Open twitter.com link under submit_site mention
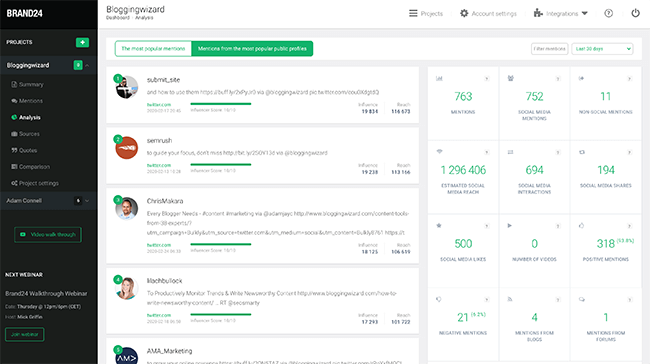This screenshot has height=364, width=650. coord(159,105)
